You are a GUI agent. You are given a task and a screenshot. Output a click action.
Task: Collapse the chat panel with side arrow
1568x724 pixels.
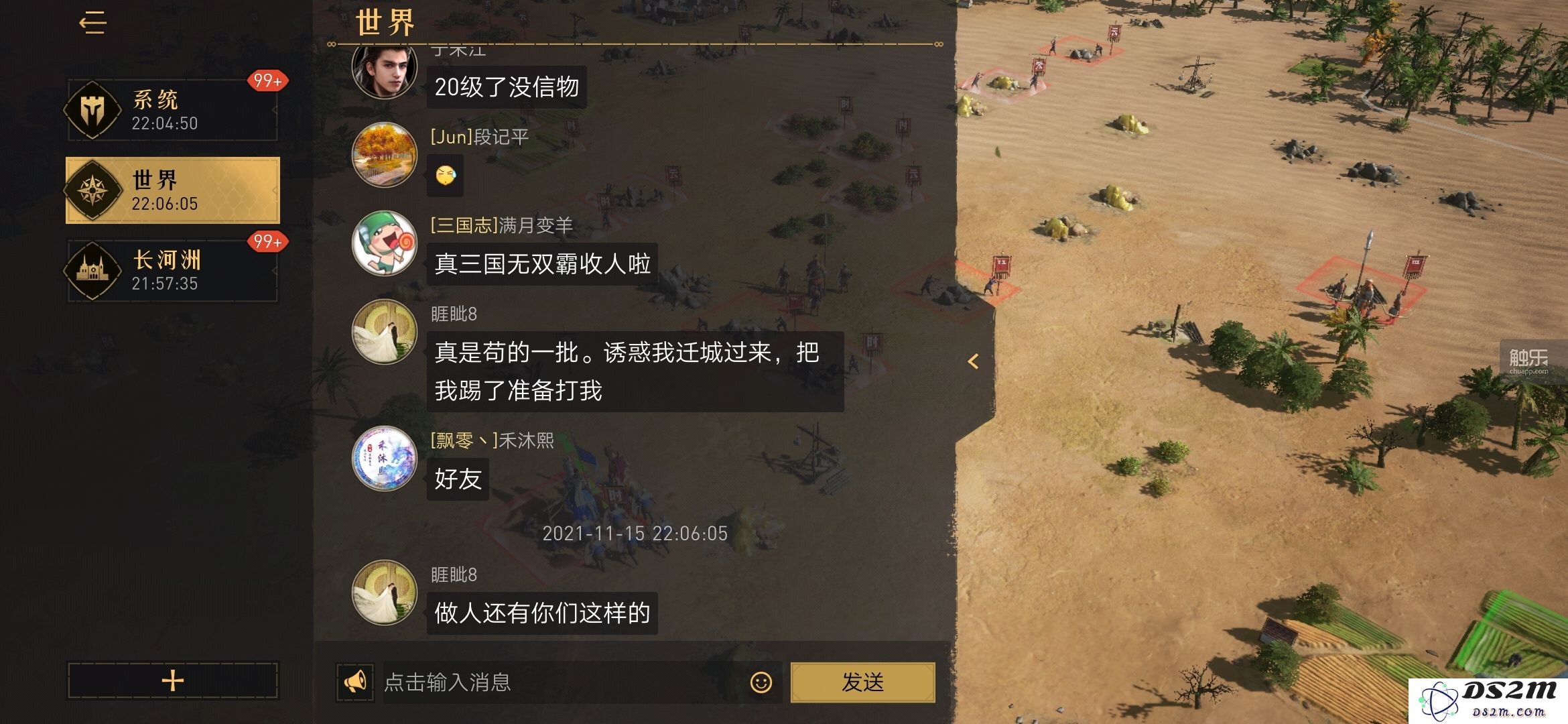[974, 361]
